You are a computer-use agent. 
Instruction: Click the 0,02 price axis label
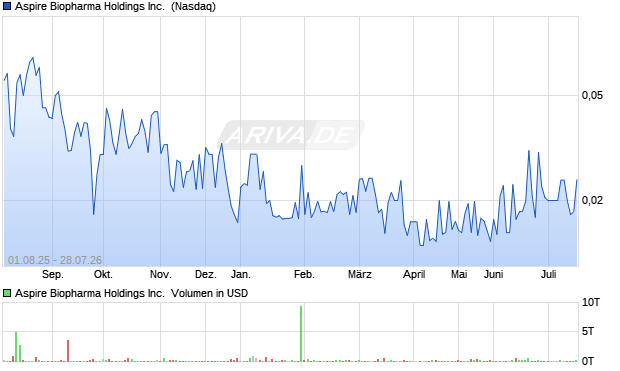click(x=592, y=200)
